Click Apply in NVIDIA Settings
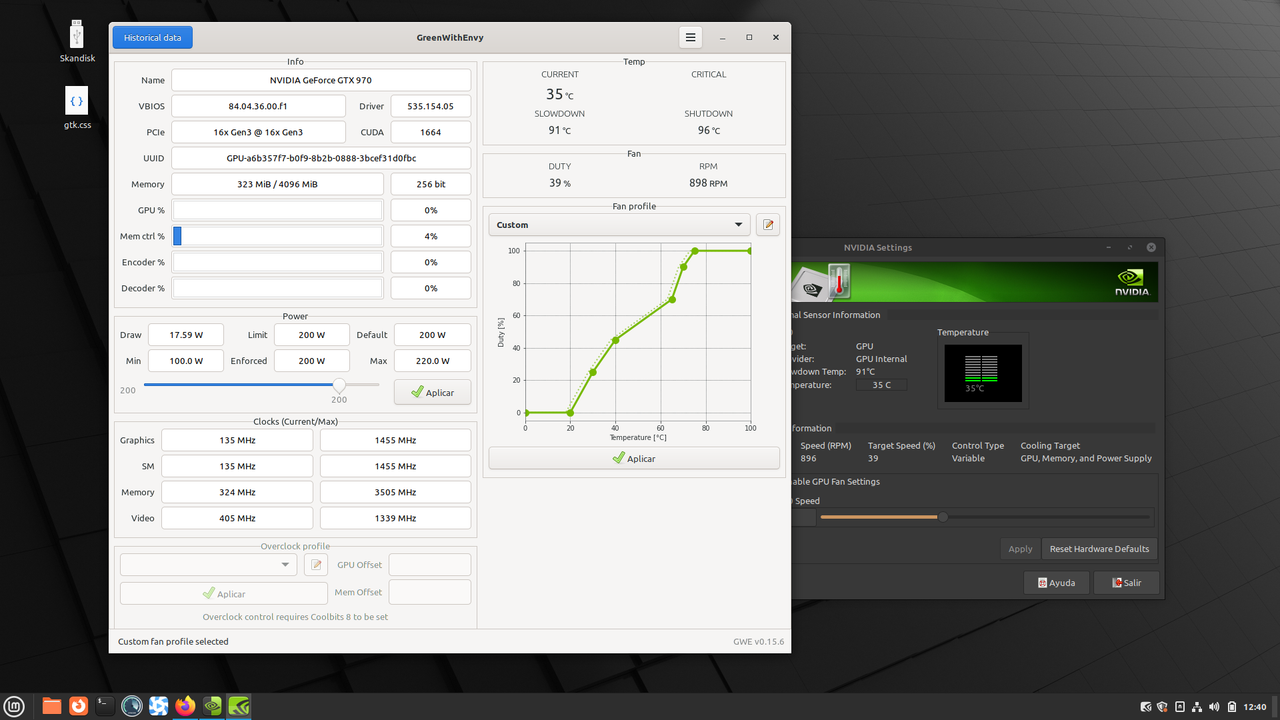 1020,549
